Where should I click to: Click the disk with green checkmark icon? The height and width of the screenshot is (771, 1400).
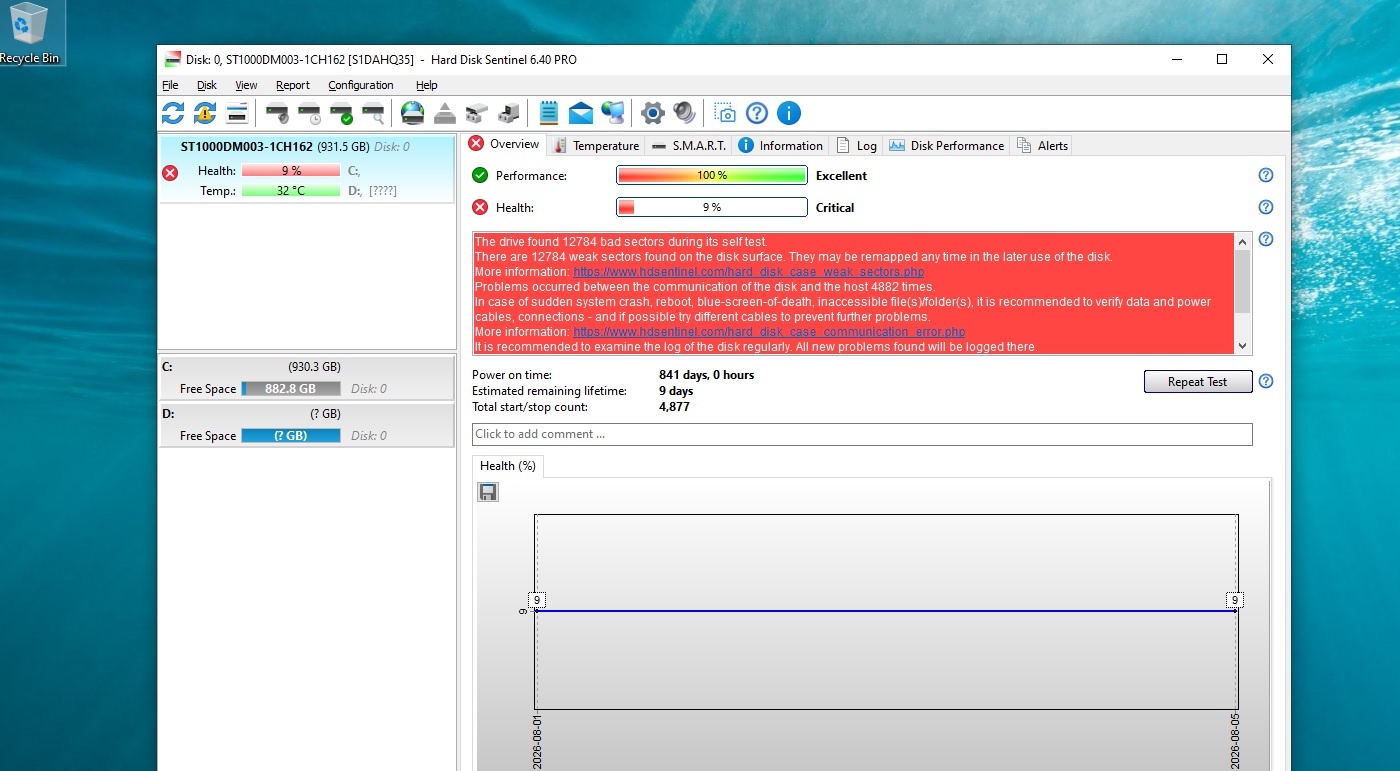tap(341, 112)
